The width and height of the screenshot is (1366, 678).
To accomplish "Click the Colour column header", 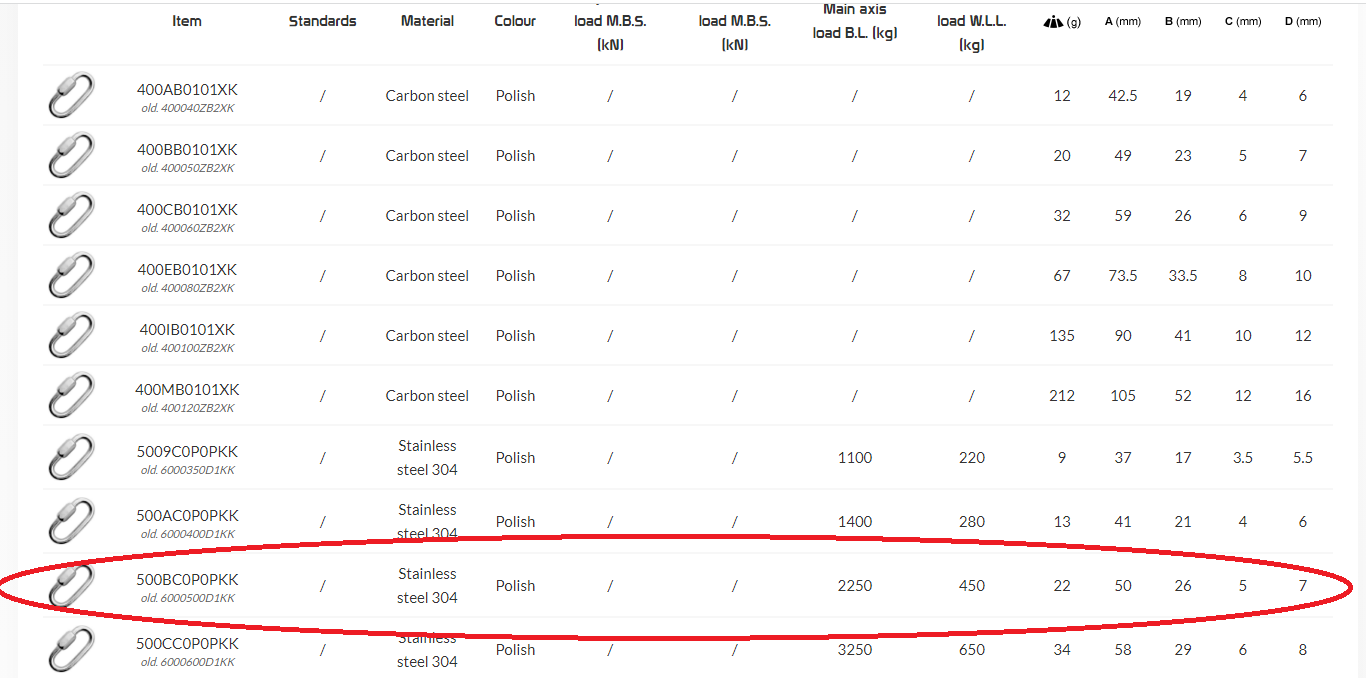I will tap(515, 21).
